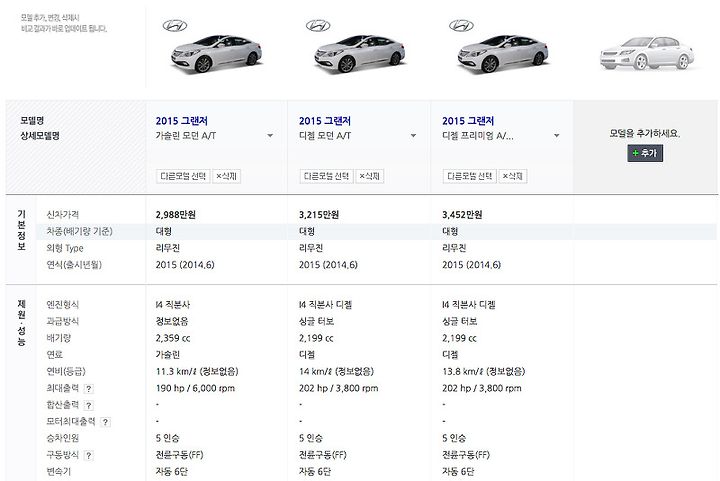The image size is (720, 481).
Task: Click 다른모델 선택 for the third car
Action: 470,176
